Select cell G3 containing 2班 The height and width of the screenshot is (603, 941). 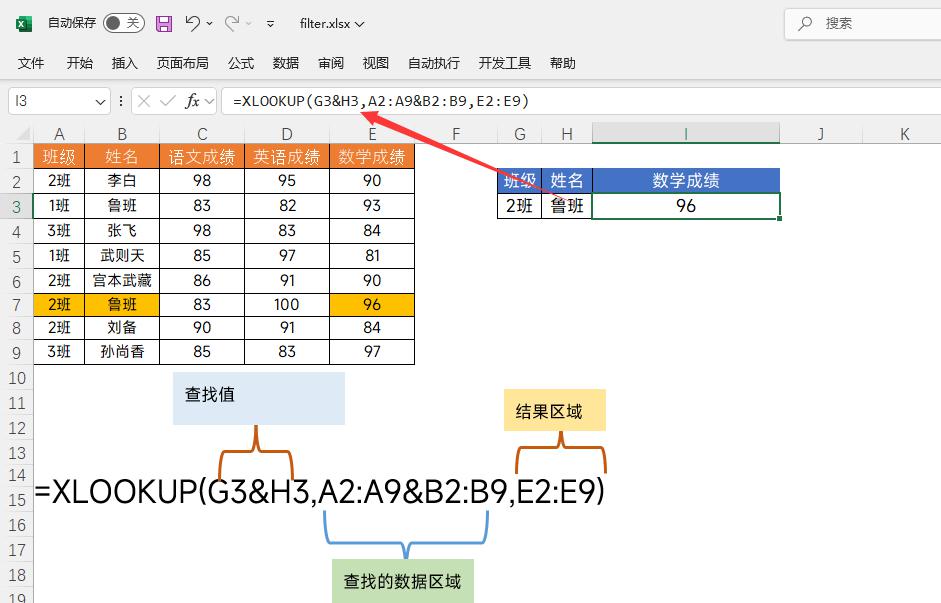click(x=520, y=206)
